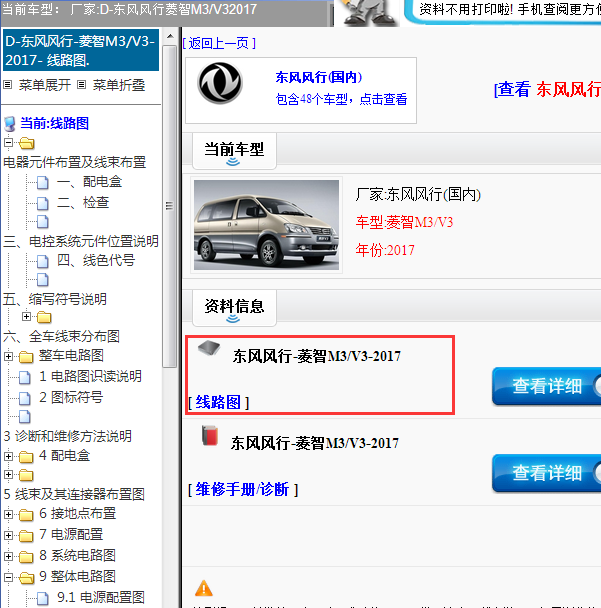Go back via 返回上一页 link
Viewport: 601px width, 608px height.
coord(219,43)
